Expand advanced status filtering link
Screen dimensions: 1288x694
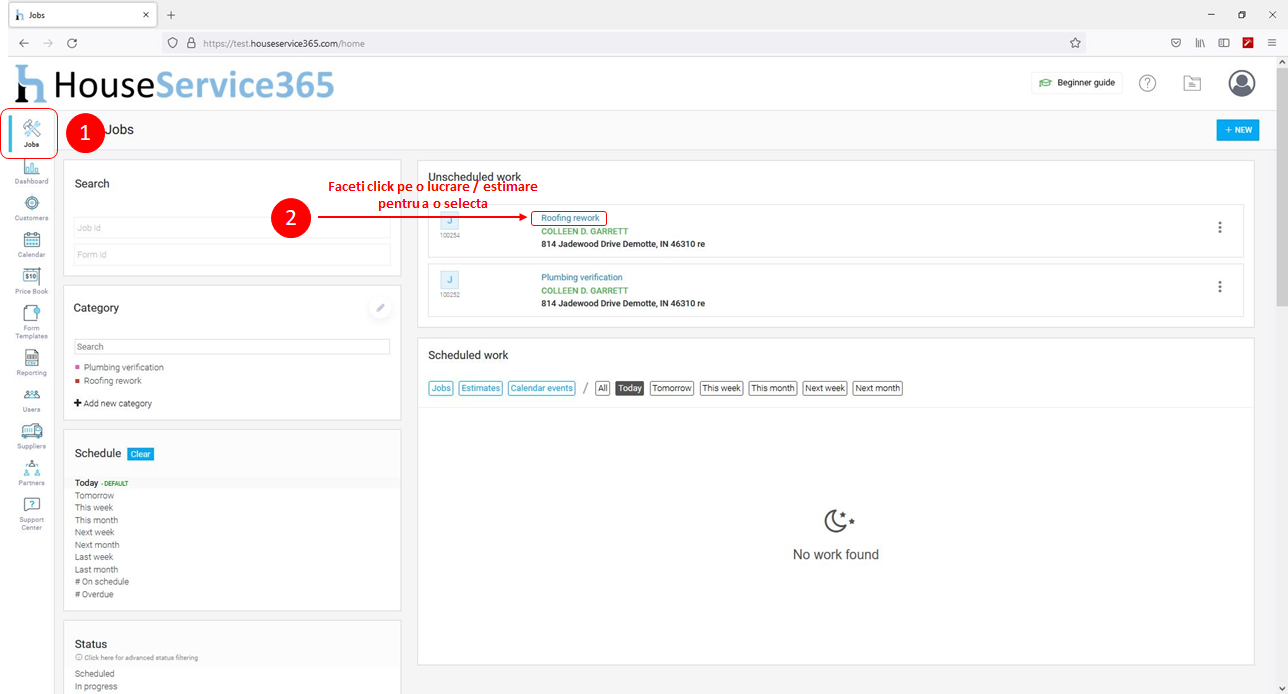tap(141, 658)
